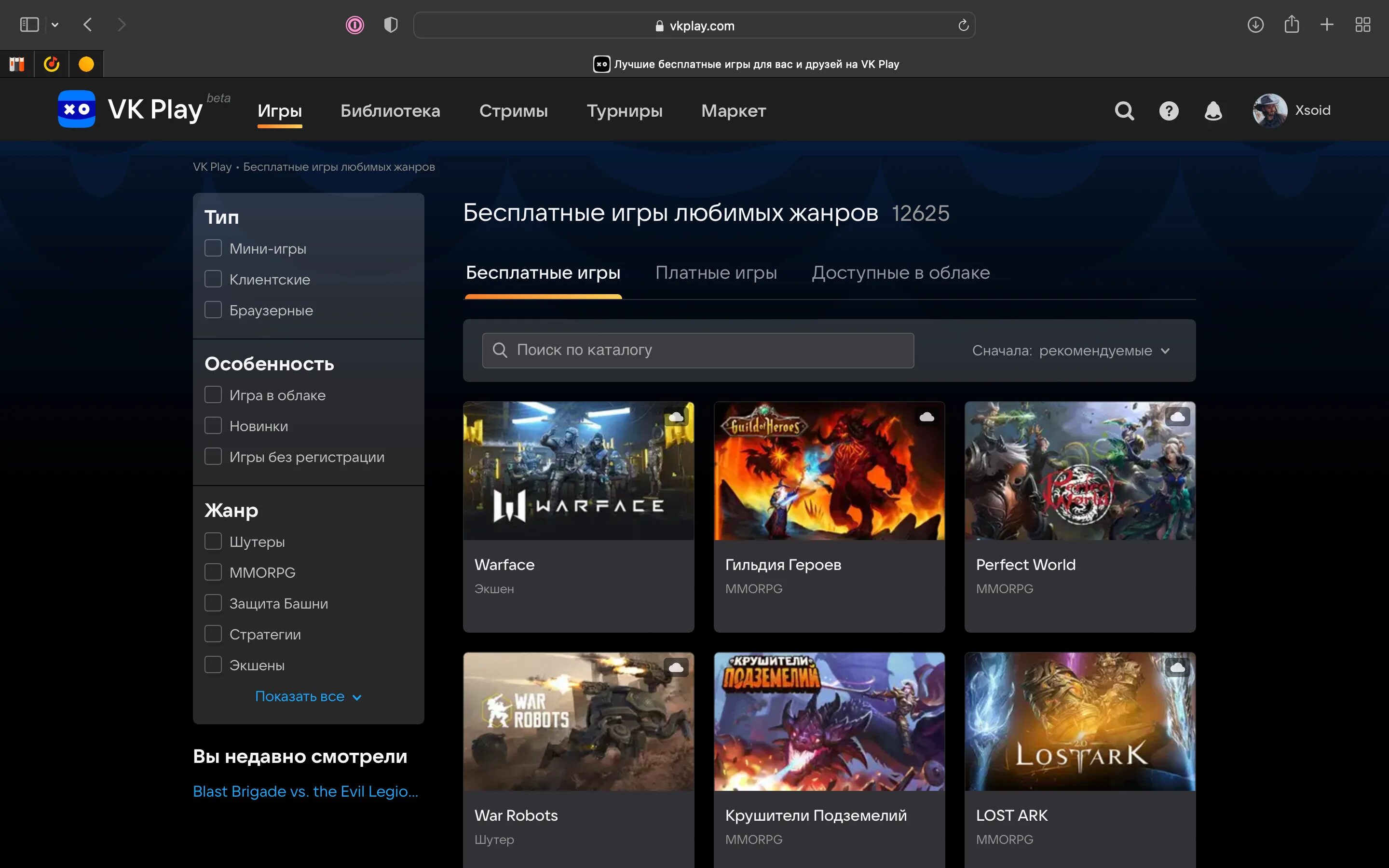Viewport: 1389px width, 868px height.
Task: Enable the Игра в облаке filter
Action: coord(213,394)
